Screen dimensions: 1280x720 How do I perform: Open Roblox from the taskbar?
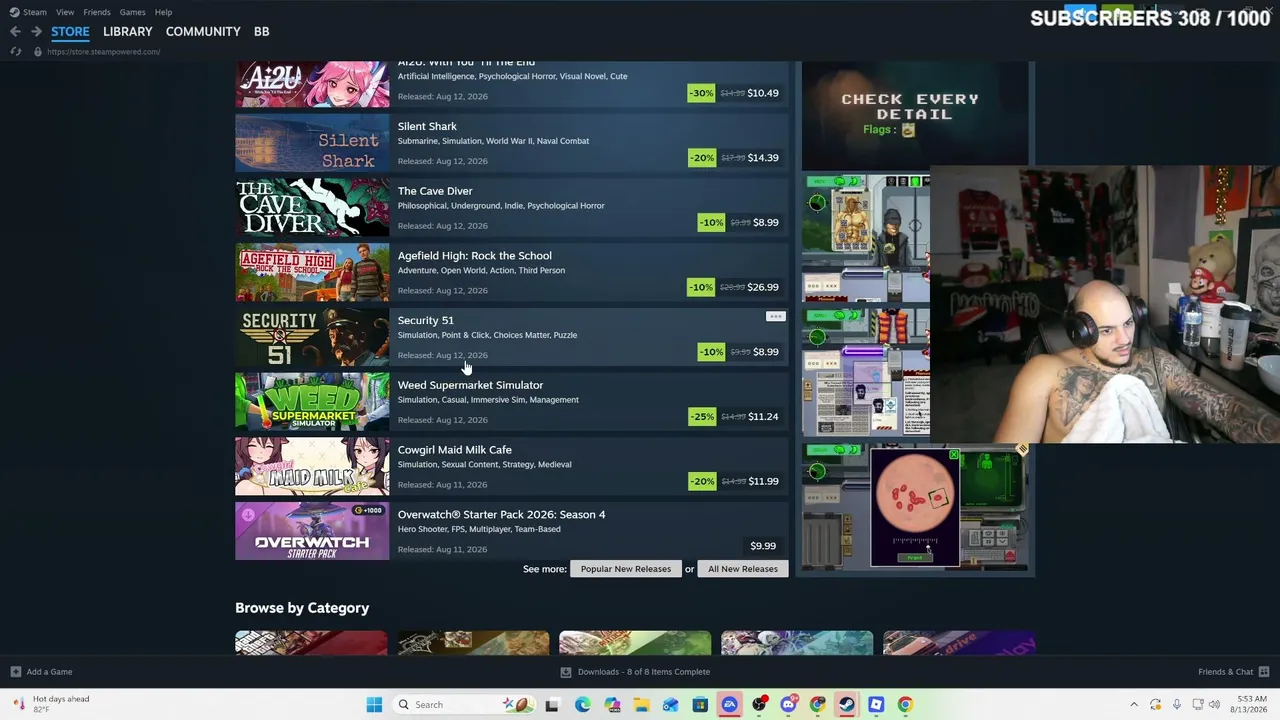[876, 705]
